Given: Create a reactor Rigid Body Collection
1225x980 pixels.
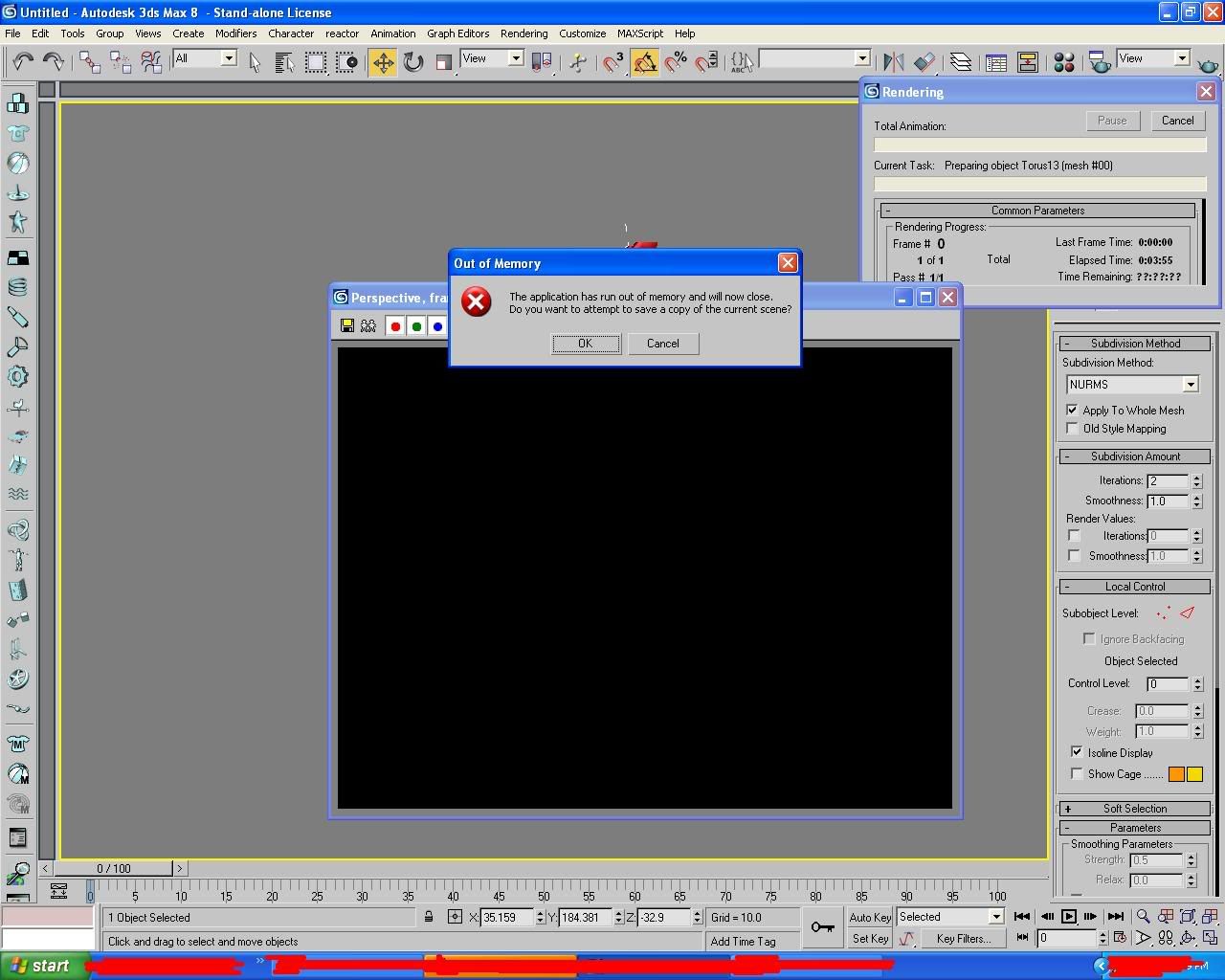Looking at the screenshot, I should (17, 102).
